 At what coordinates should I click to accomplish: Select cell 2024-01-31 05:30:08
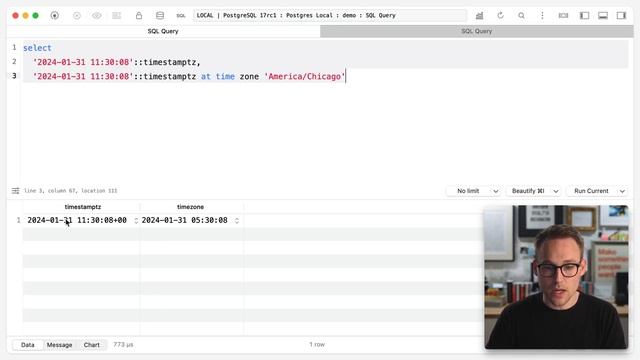pos(184,220)
